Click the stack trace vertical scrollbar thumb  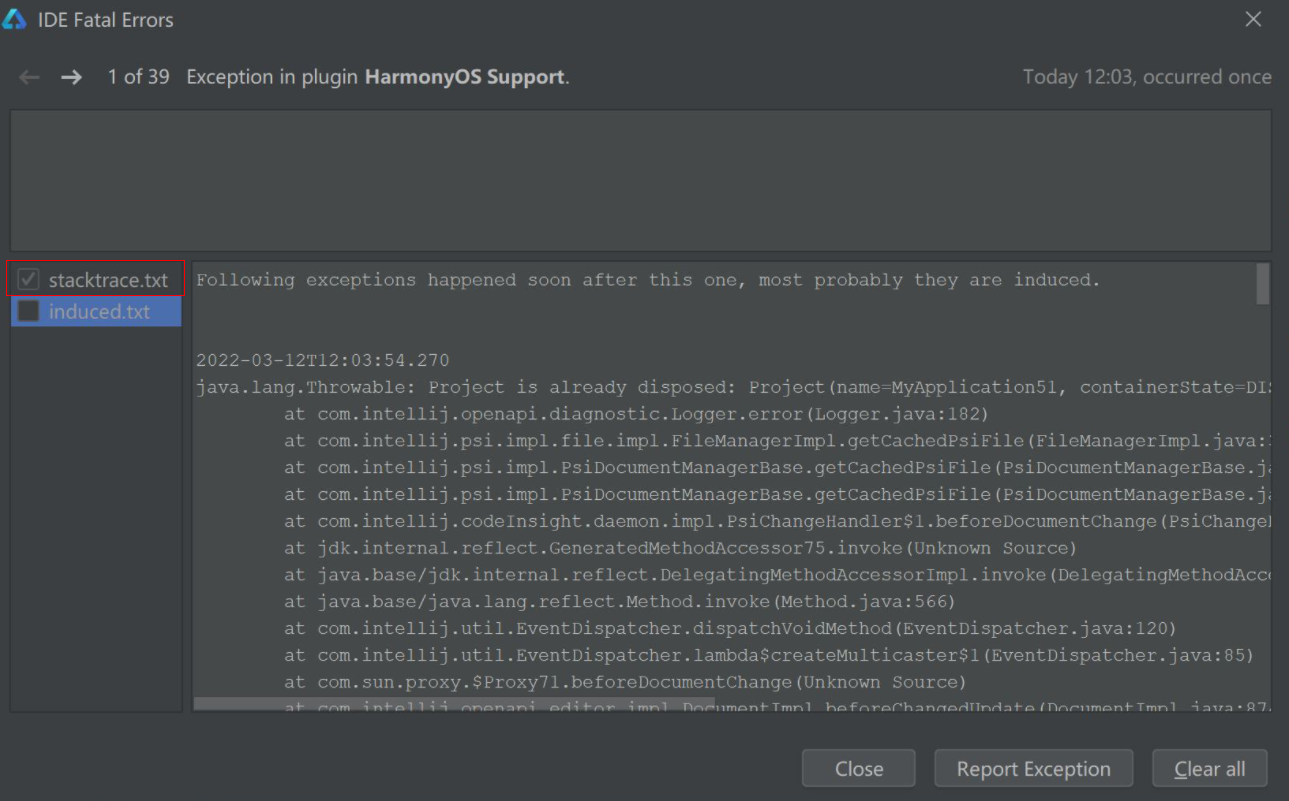click(1263, 284)
